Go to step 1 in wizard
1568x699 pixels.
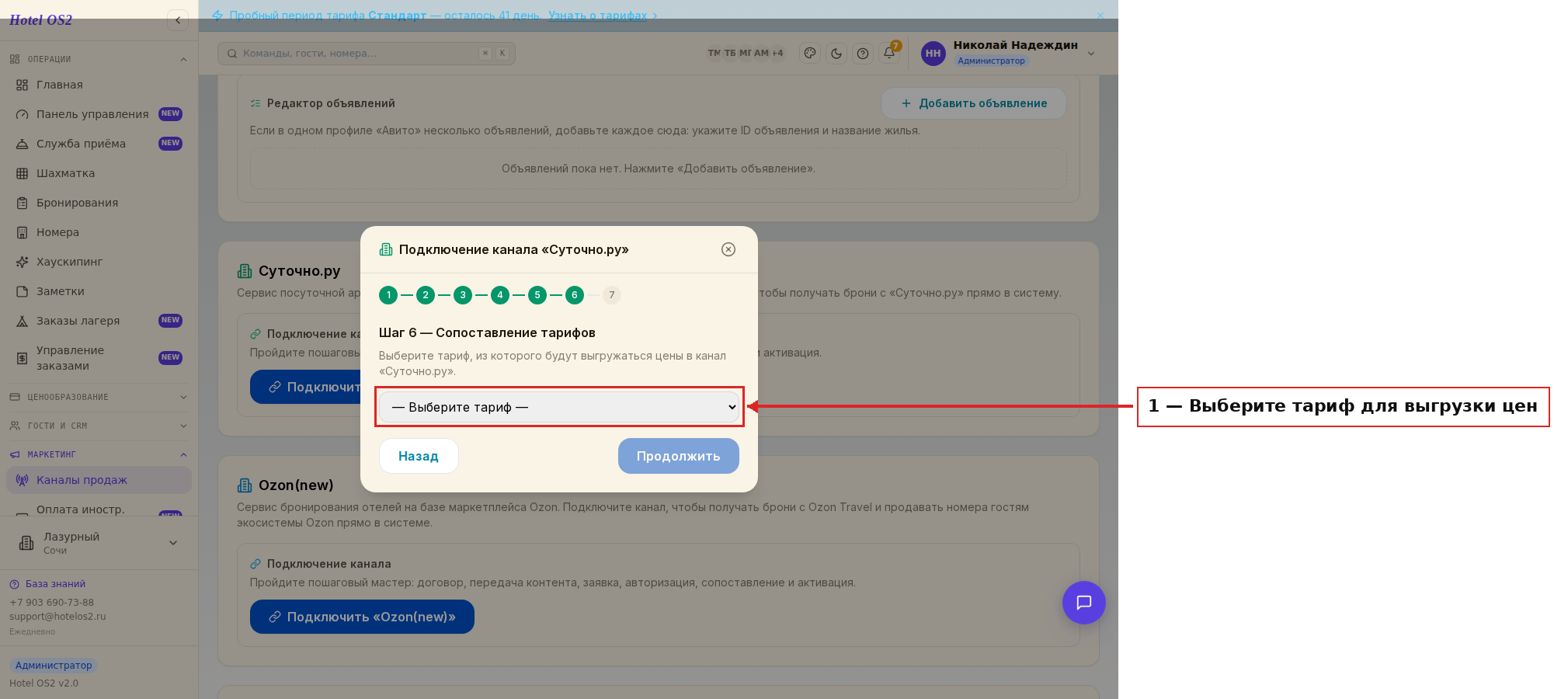click(388, 295)
